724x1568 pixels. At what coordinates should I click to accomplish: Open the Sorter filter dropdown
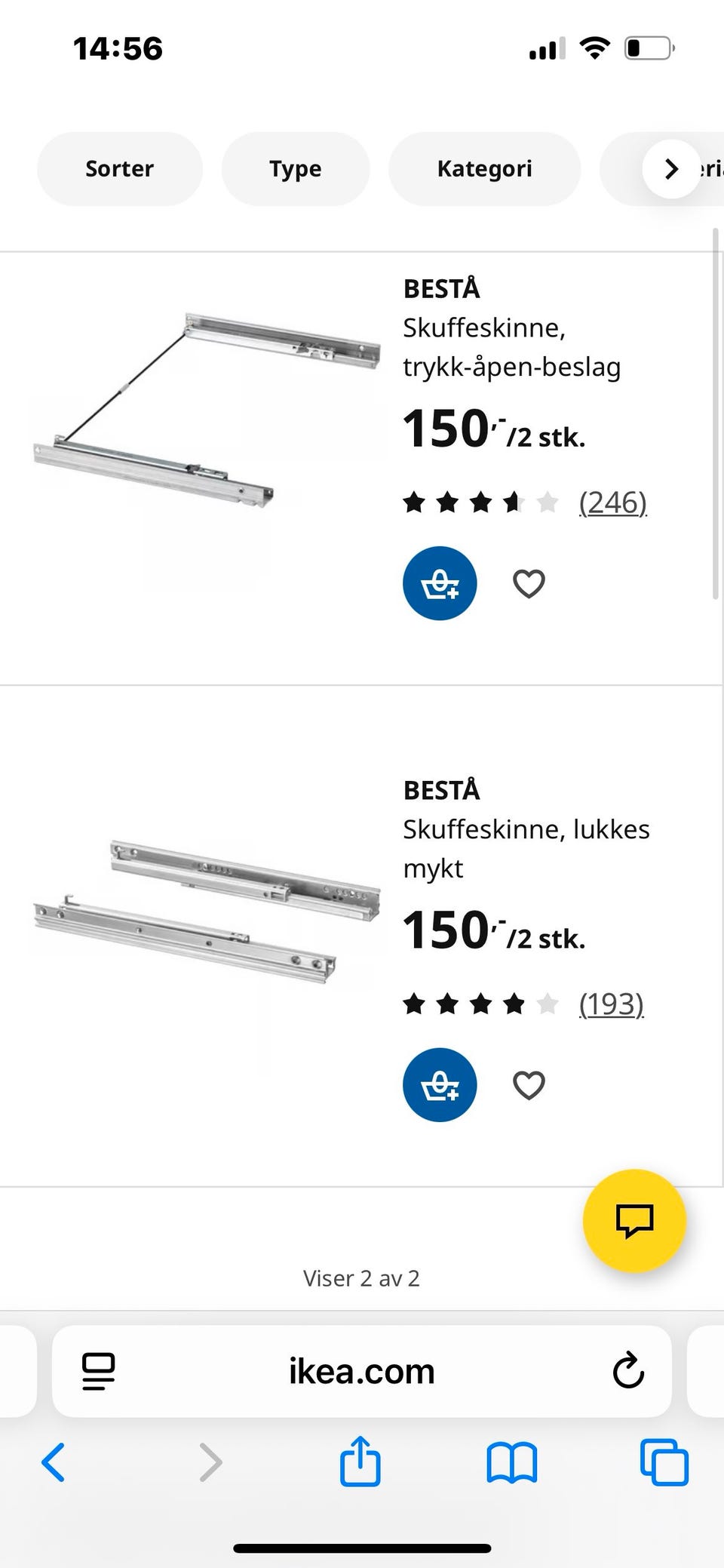pyautogui.click(x=120, y=168)
